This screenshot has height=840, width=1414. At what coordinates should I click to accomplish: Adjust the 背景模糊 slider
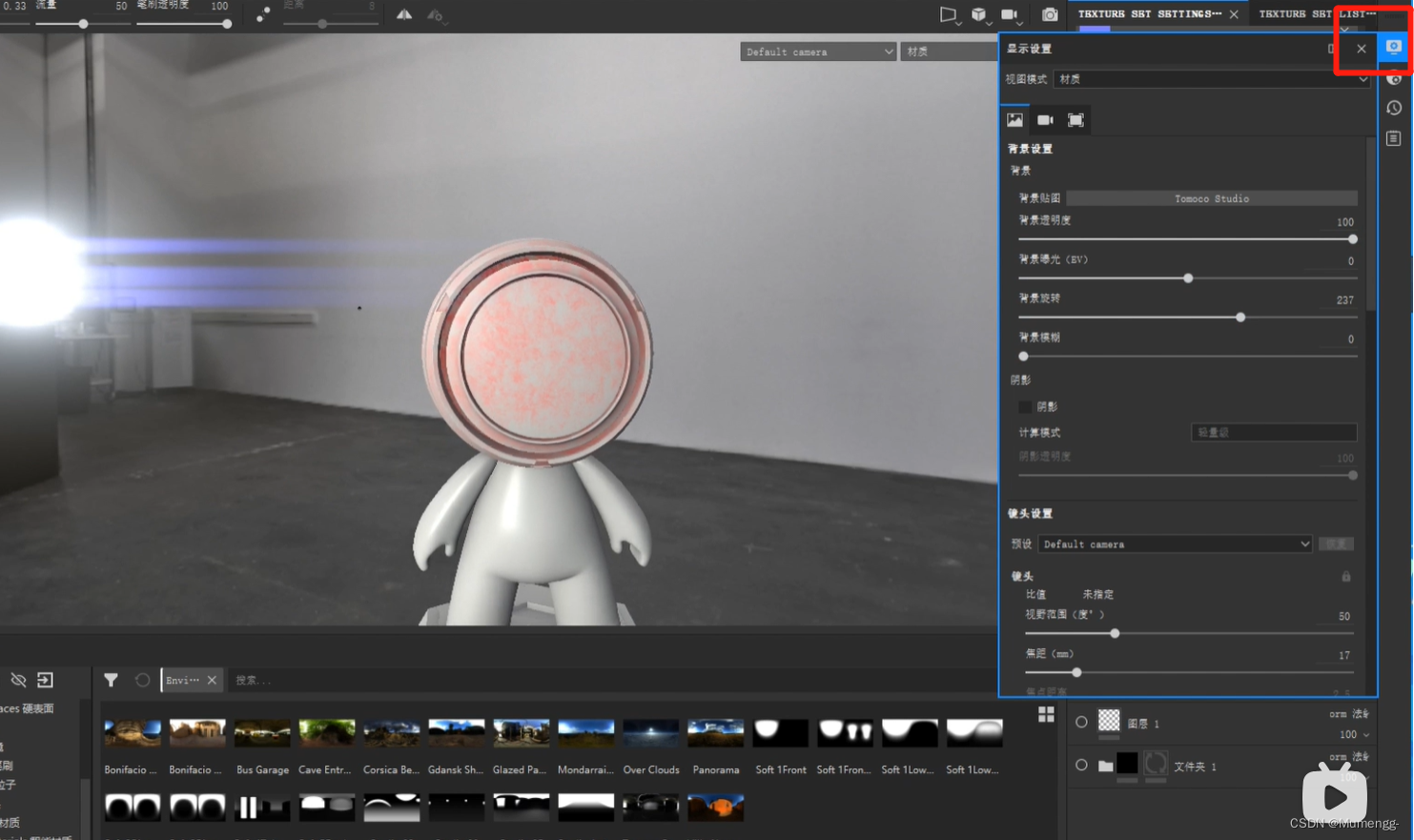(1188, 357)
